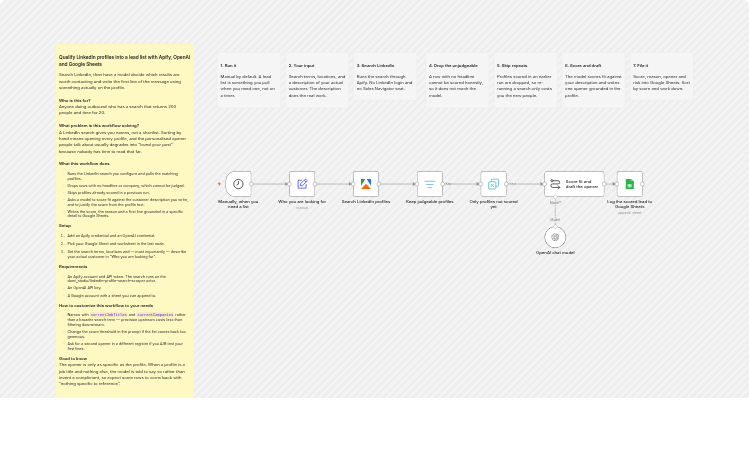
Task: Select the '3. Search LinkedIn' sticky note
Action: click(385, 76)
